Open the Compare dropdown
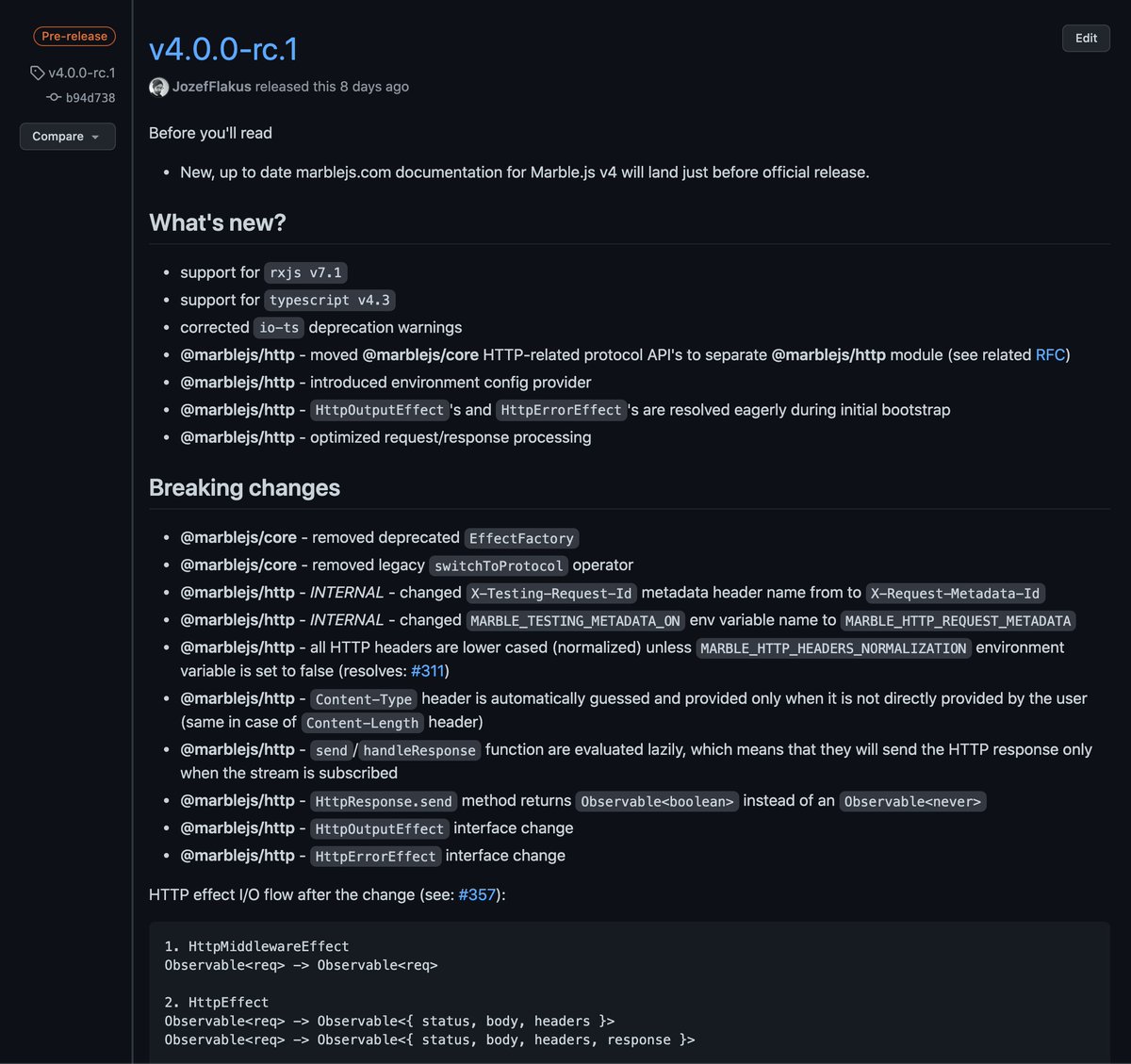The image size is (1131, 1064). point(67,137)
